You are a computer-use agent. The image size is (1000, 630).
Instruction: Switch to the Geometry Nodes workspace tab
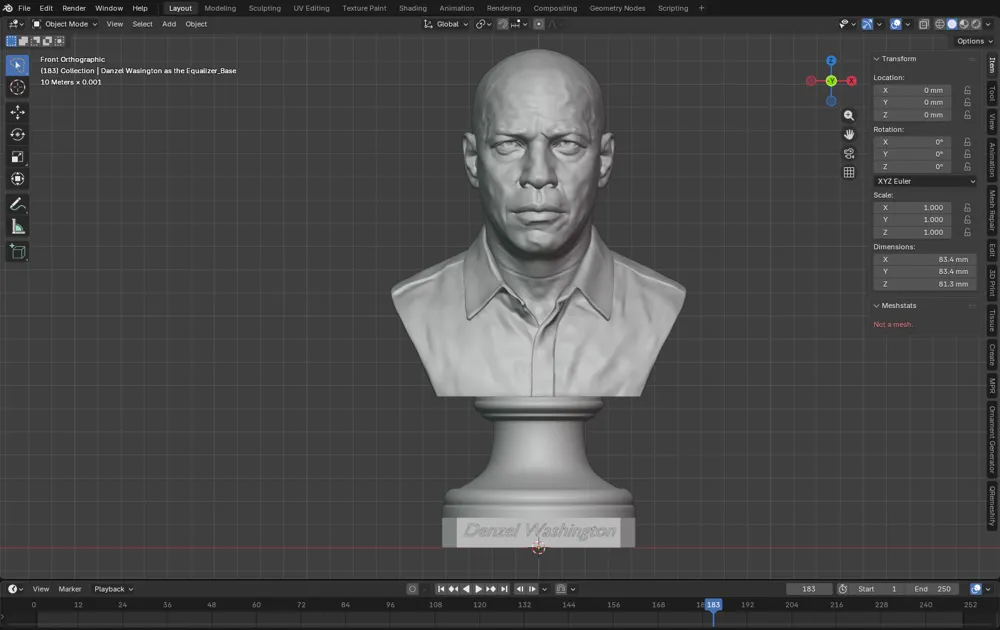pos(617,8)
